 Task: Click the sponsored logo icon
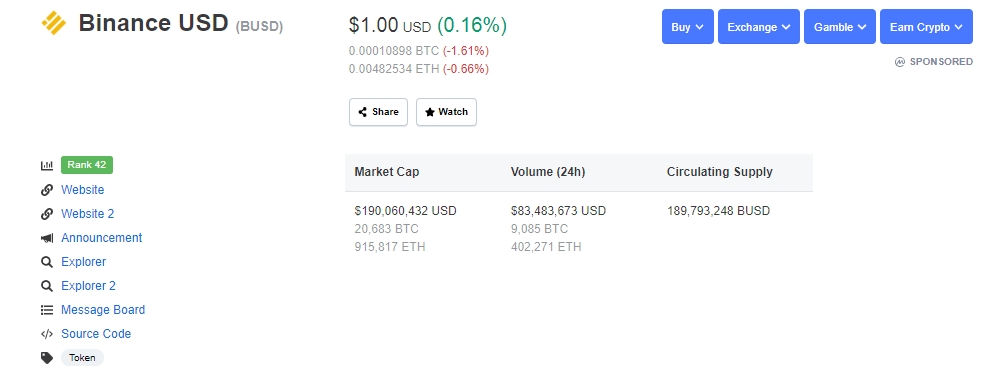[x=900, y=62]
